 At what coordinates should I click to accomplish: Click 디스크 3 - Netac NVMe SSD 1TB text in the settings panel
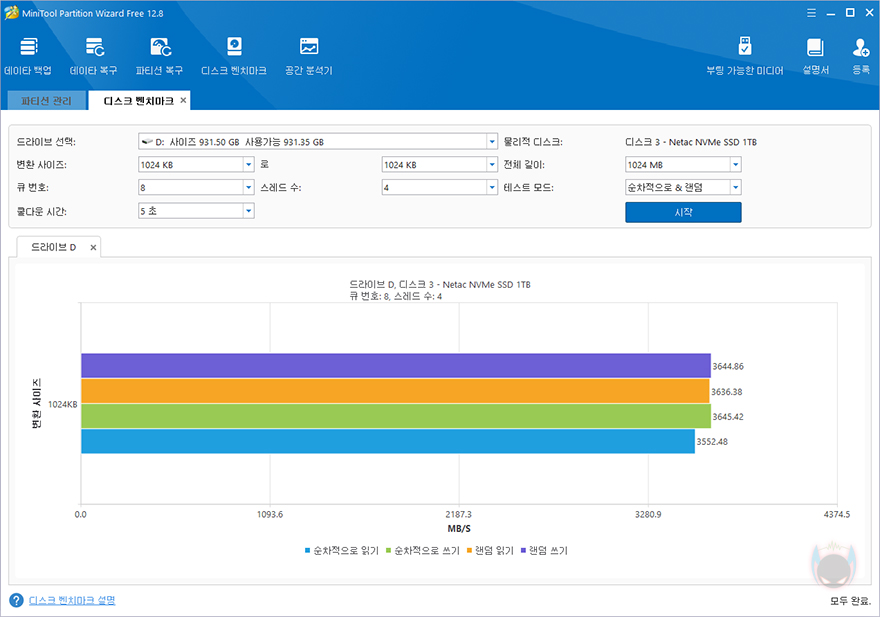point(691,142)
